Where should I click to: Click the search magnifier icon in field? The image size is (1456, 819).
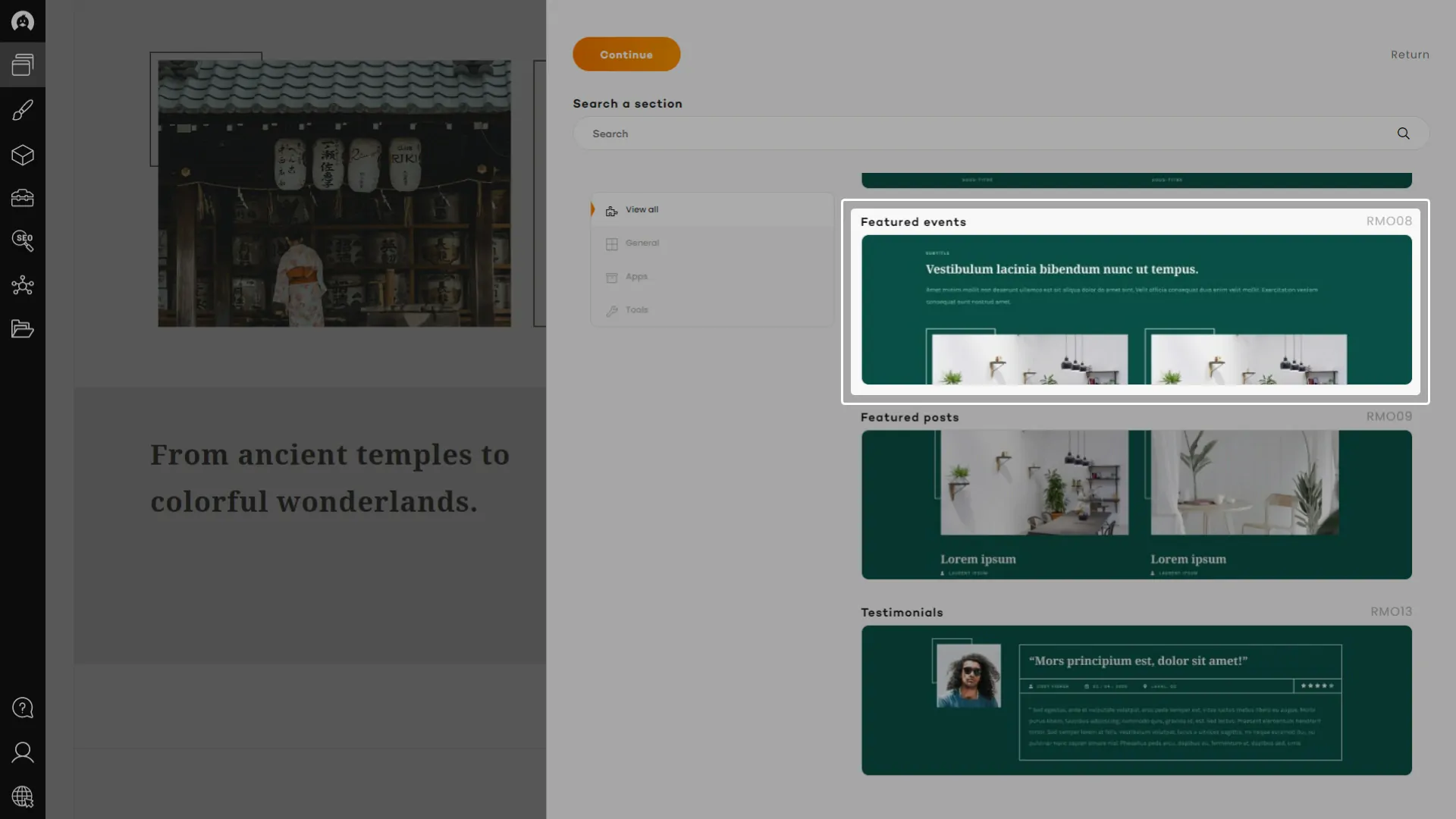[x=1403, y=133]
